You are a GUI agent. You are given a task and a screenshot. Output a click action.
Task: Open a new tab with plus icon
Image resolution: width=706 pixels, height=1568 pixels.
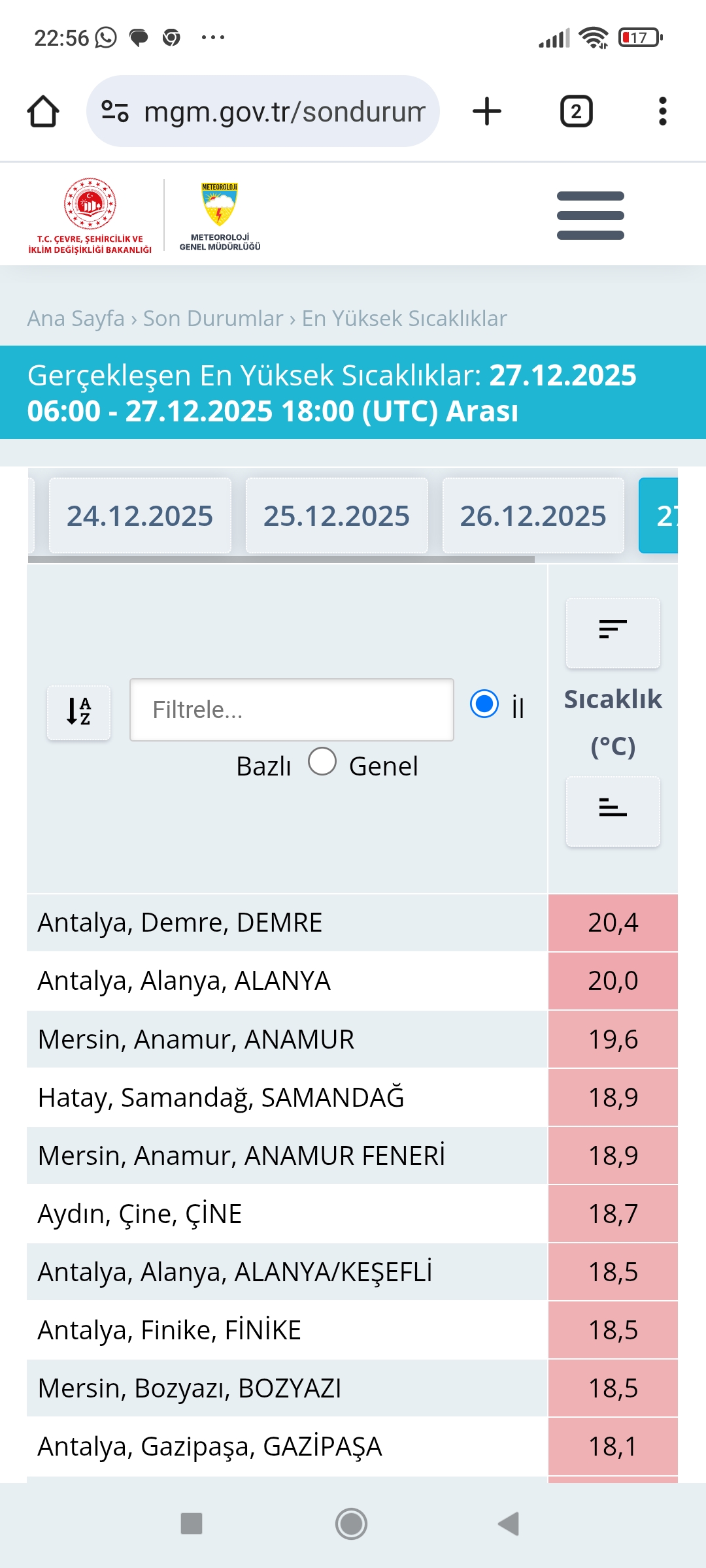[487, 111]
